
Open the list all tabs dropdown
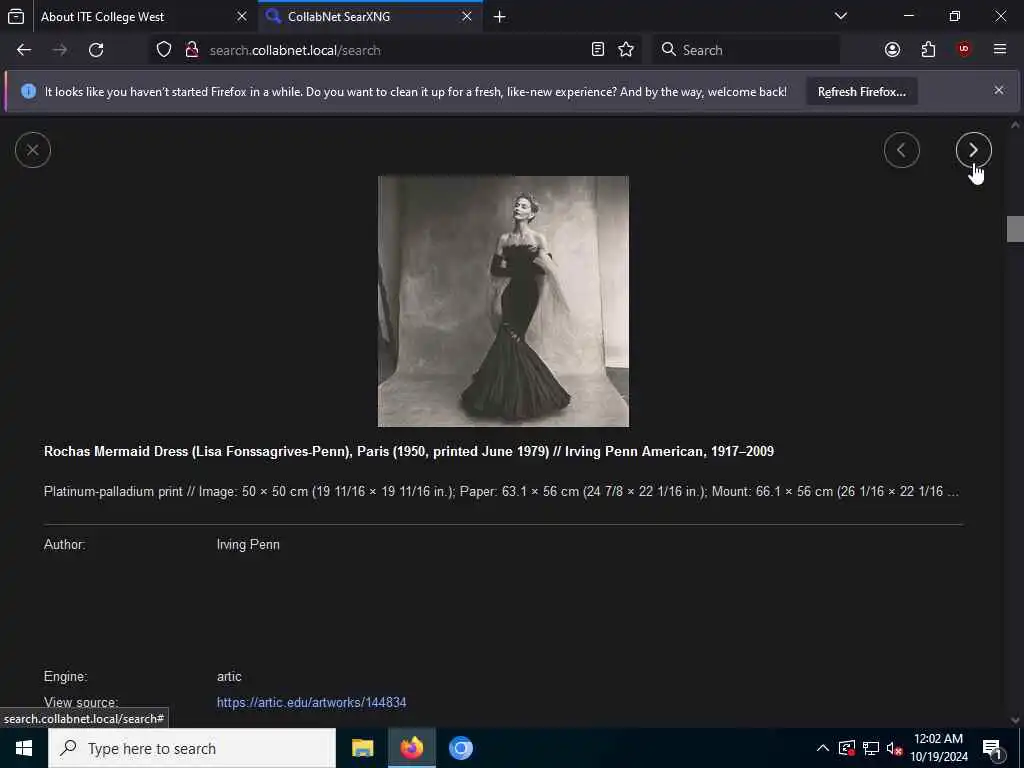[840, 16]
